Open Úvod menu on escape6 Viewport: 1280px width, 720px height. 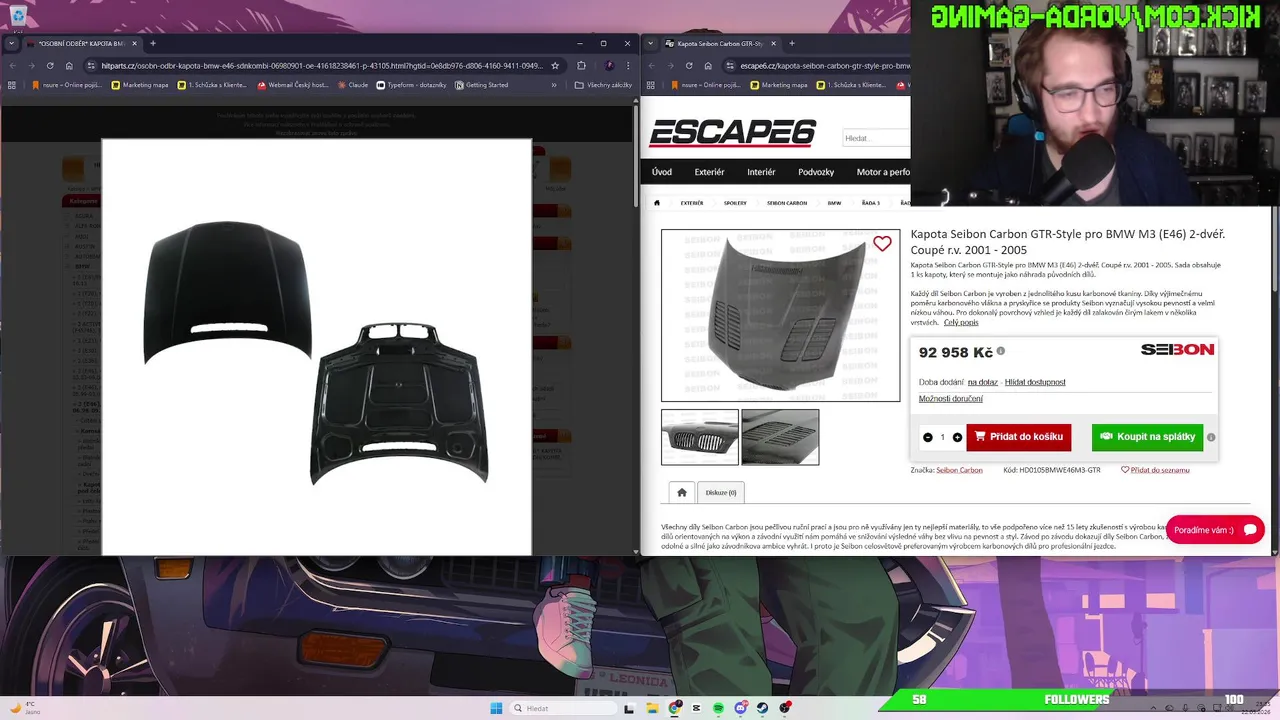[662, 172]
